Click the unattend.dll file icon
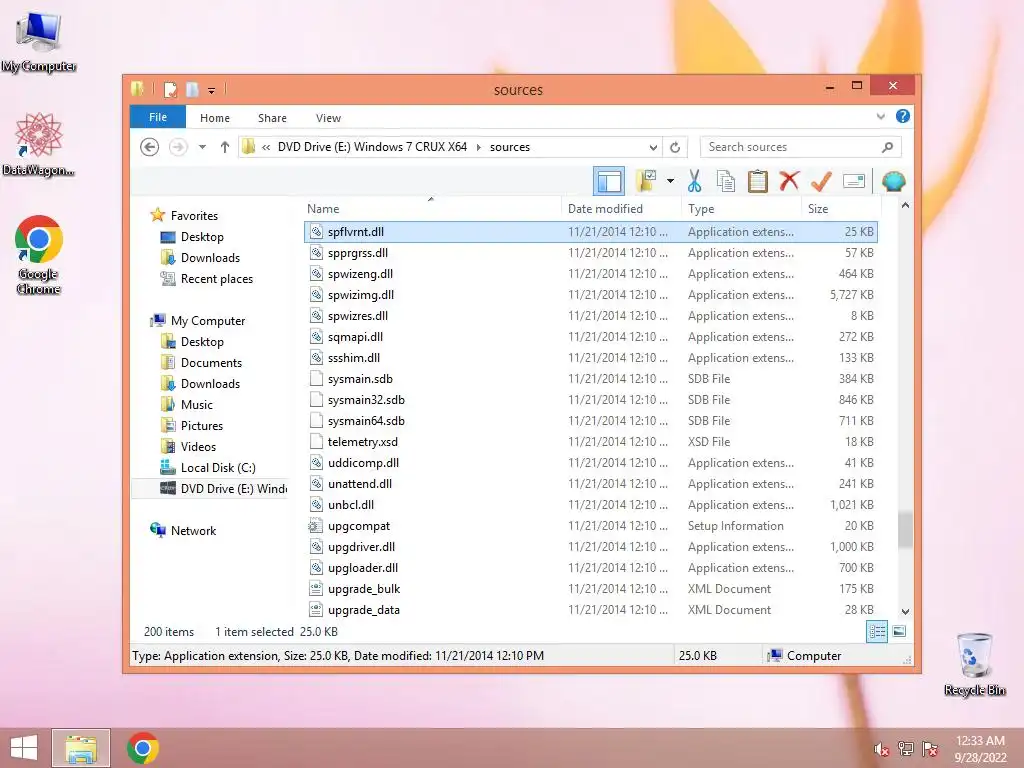 point(316,484)
